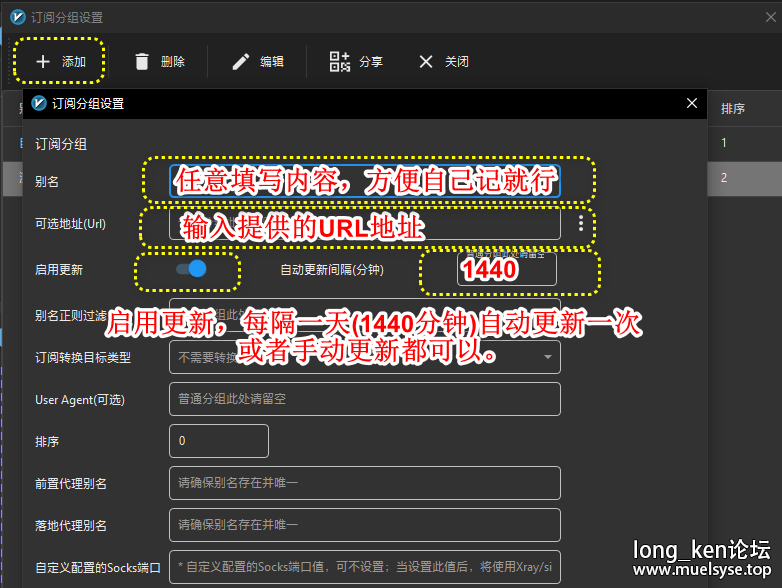Click the landing proxy alias field
Viewport: 782px width, 588px height.
click(365, 525)
